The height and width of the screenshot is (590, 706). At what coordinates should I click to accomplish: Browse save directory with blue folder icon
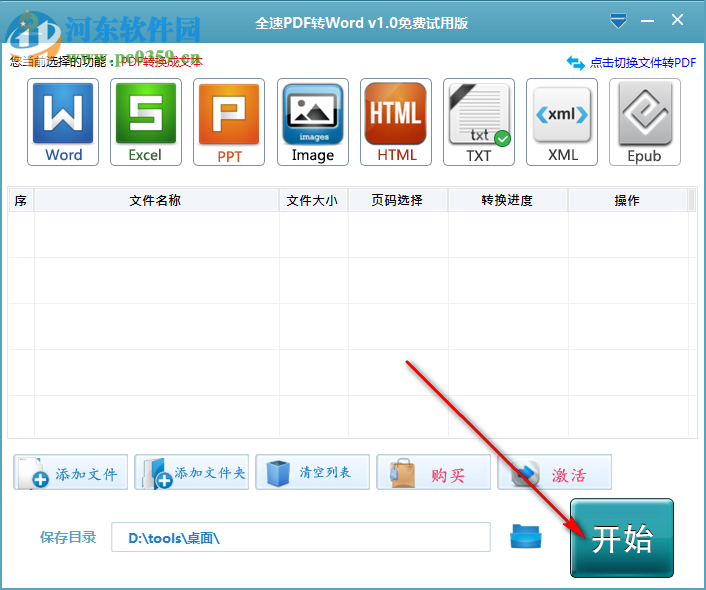526,536
